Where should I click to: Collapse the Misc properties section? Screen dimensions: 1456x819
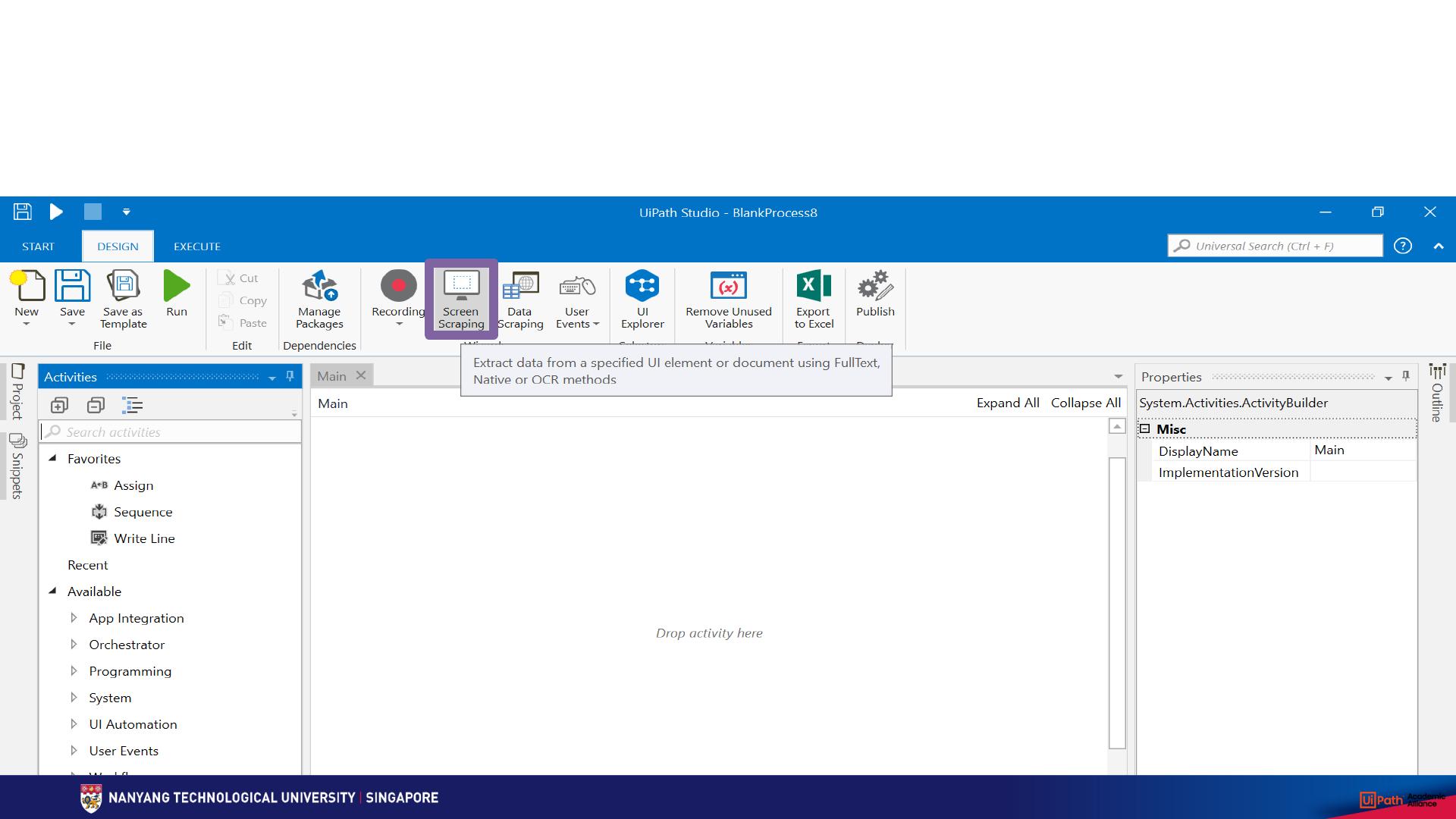click(x=1145, y=428)
